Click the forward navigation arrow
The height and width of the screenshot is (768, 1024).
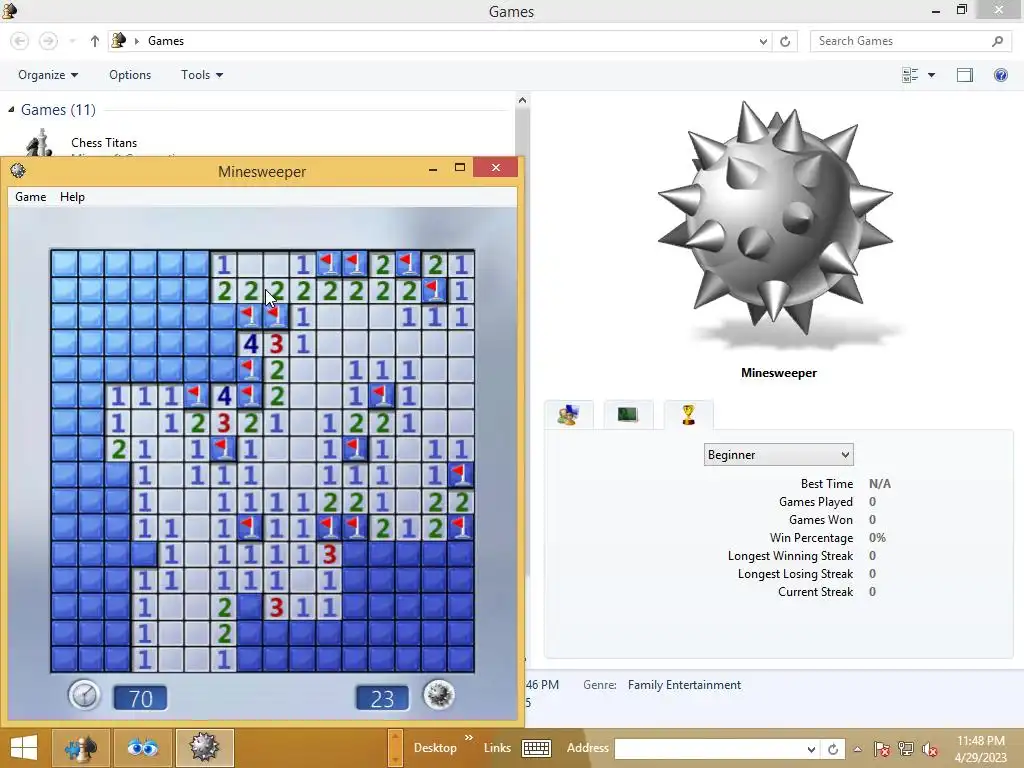click(x=48, y=41)
